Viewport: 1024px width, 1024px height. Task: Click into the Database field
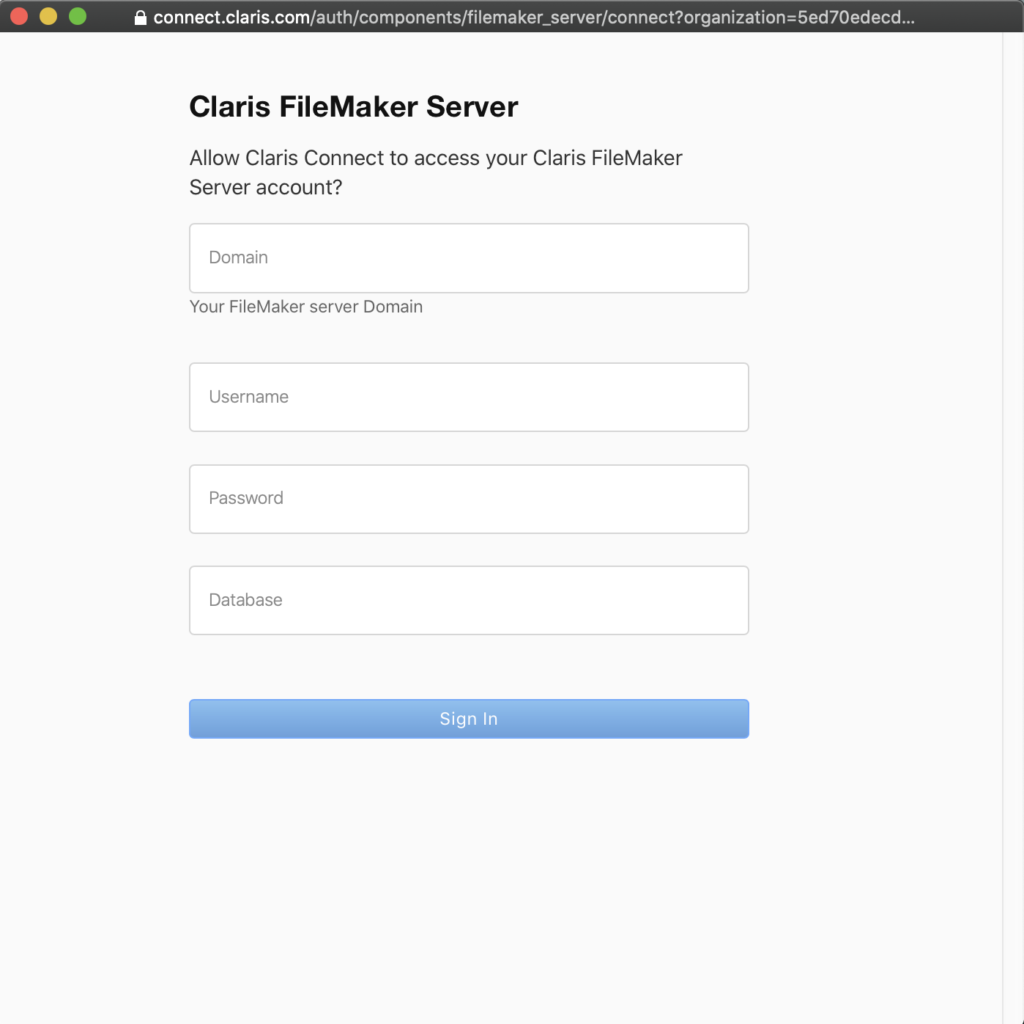(x=468, y=600)
